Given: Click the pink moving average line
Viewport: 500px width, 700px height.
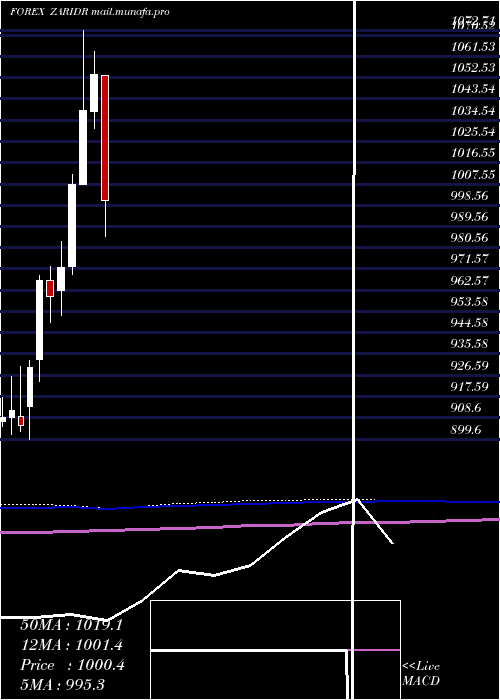Looking at the screenshot, I should click(250, 526).
